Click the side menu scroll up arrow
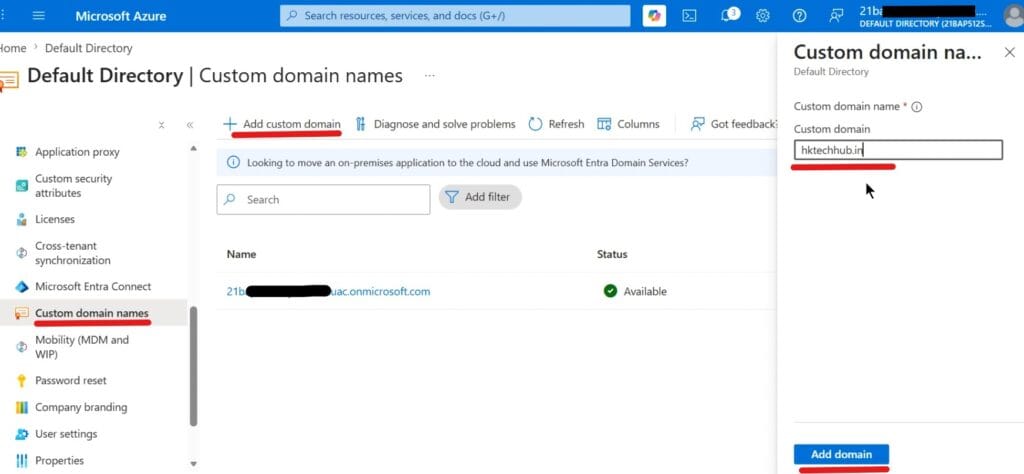Screen dimensions: 1024x474 point(193,149)
